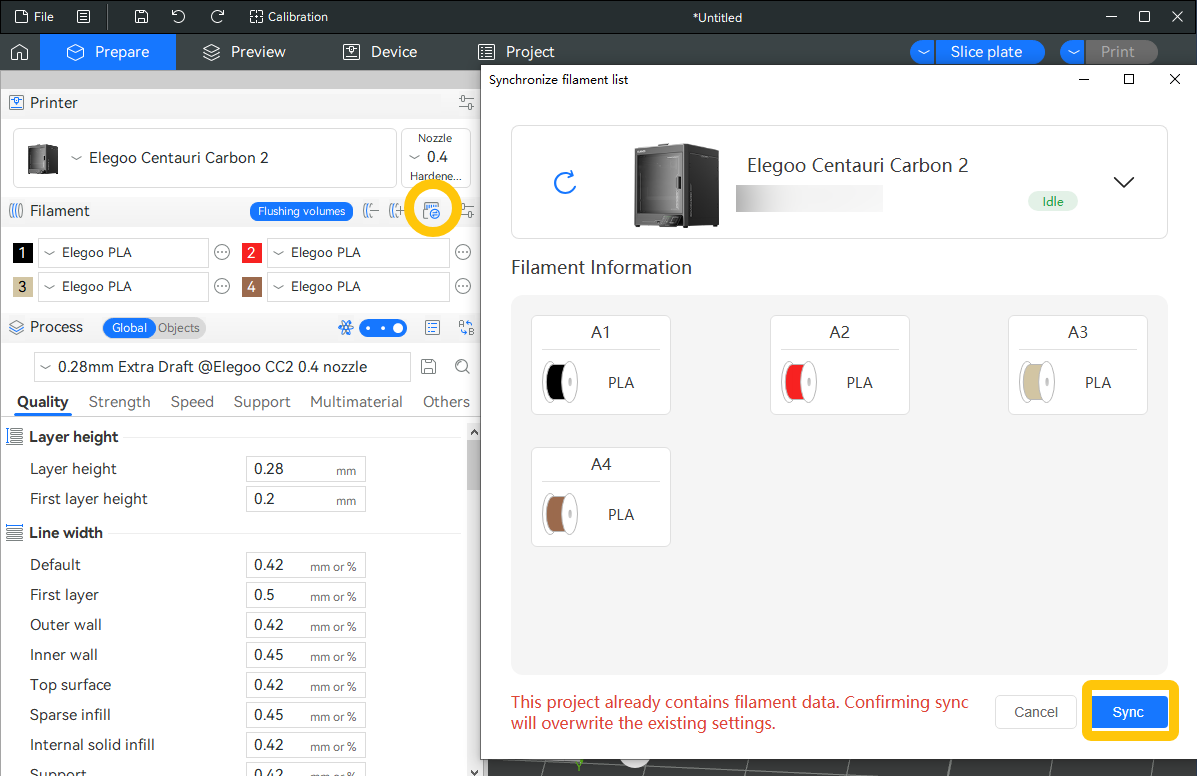
Task: Open filament settings icon in Filament header
Action: pos(466,211)
